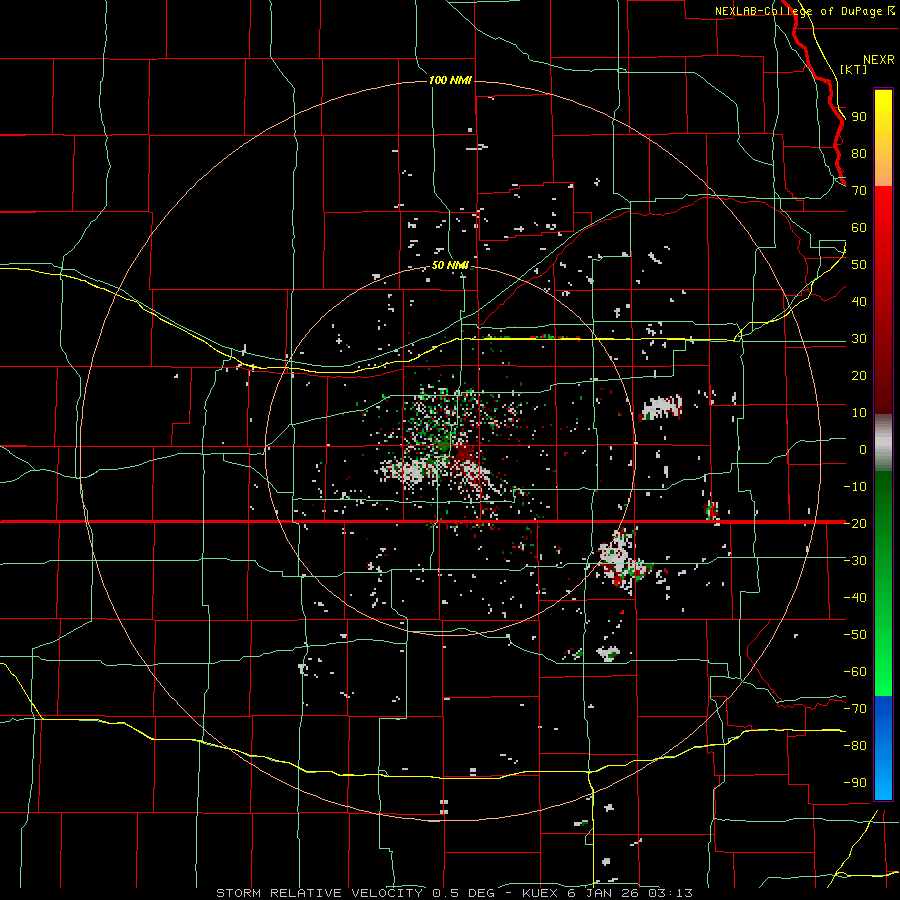900x900 pixels.
Task: Click the NEXR label above the color scale
Action: (x=879, y=60)
